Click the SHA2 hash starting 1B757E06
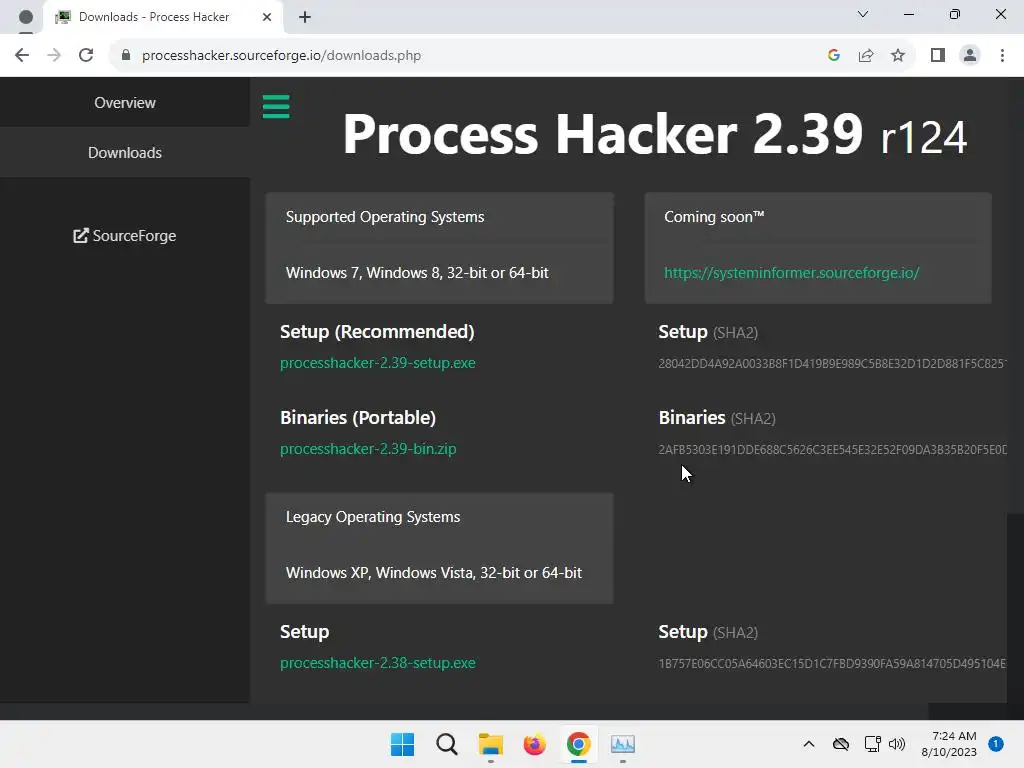Viewport: 1024px width, 768px height. pos(833,664)
